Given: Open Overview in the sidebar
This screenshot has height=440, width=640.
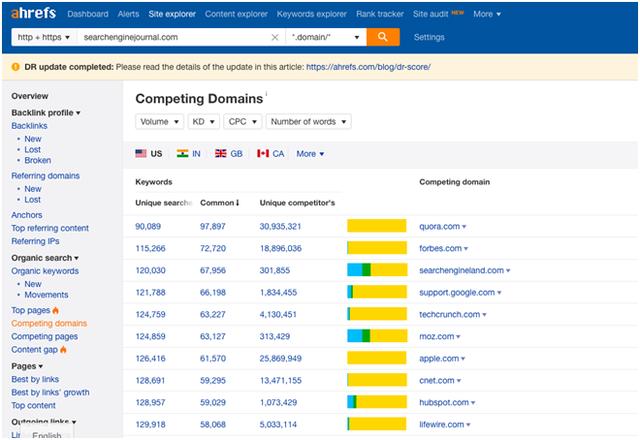Looking at the screenshot, I should coord(30,96).
